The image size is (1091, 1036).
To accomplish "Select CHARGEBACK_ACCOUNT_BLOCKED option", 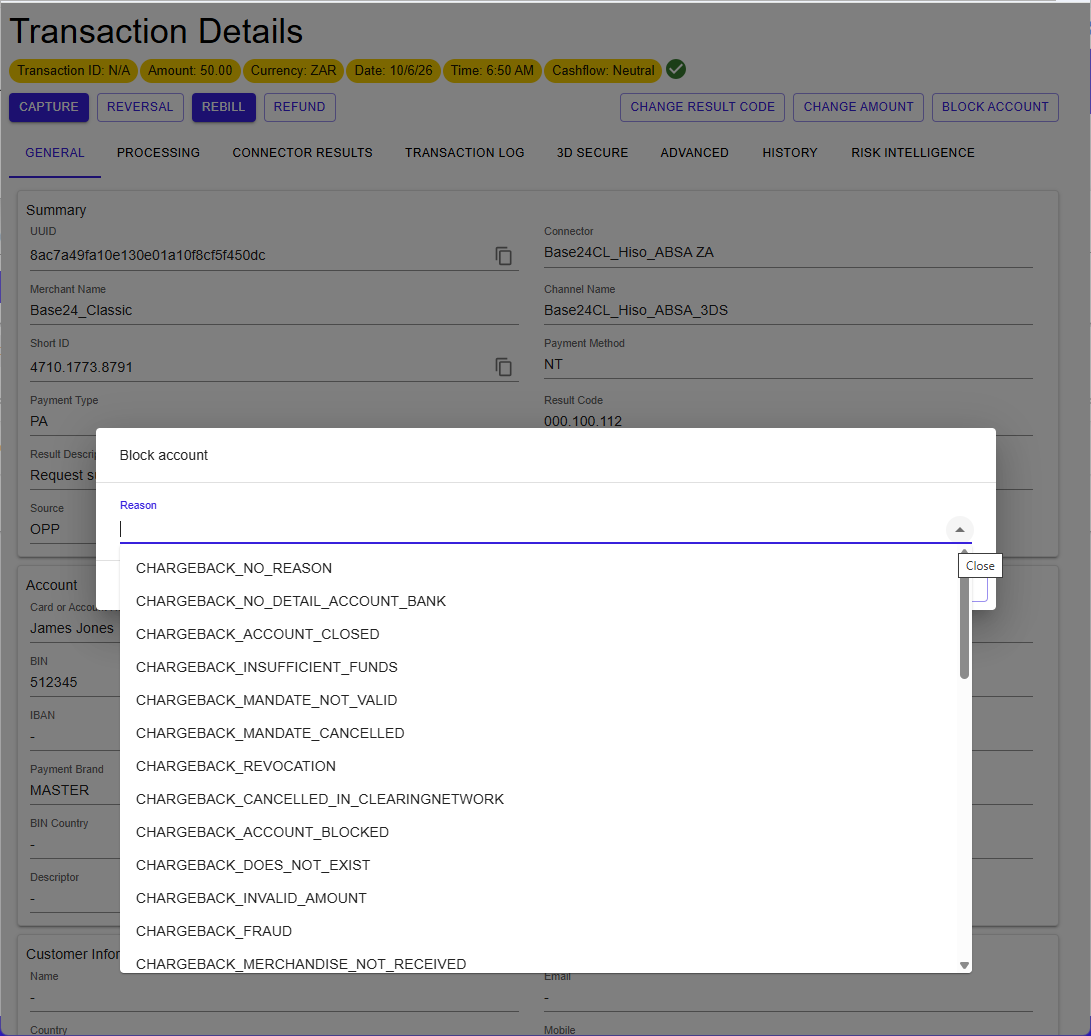I will (x=546, y=832).
